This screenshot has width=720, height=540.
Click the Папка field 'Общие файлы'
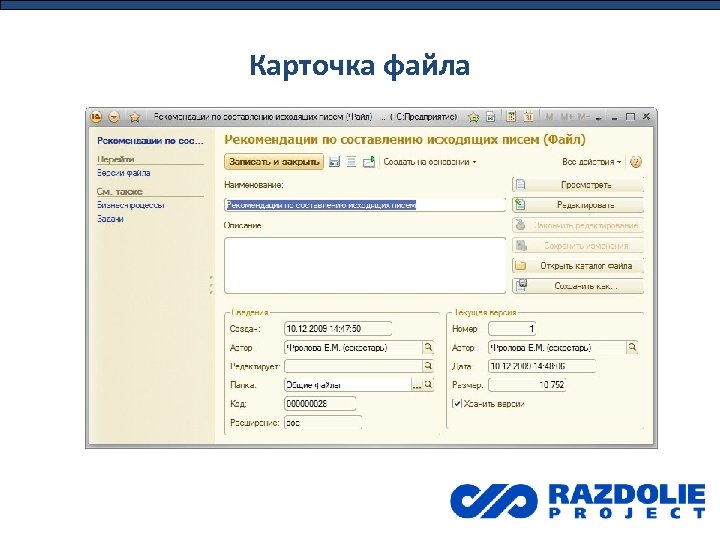pos(347,385)
